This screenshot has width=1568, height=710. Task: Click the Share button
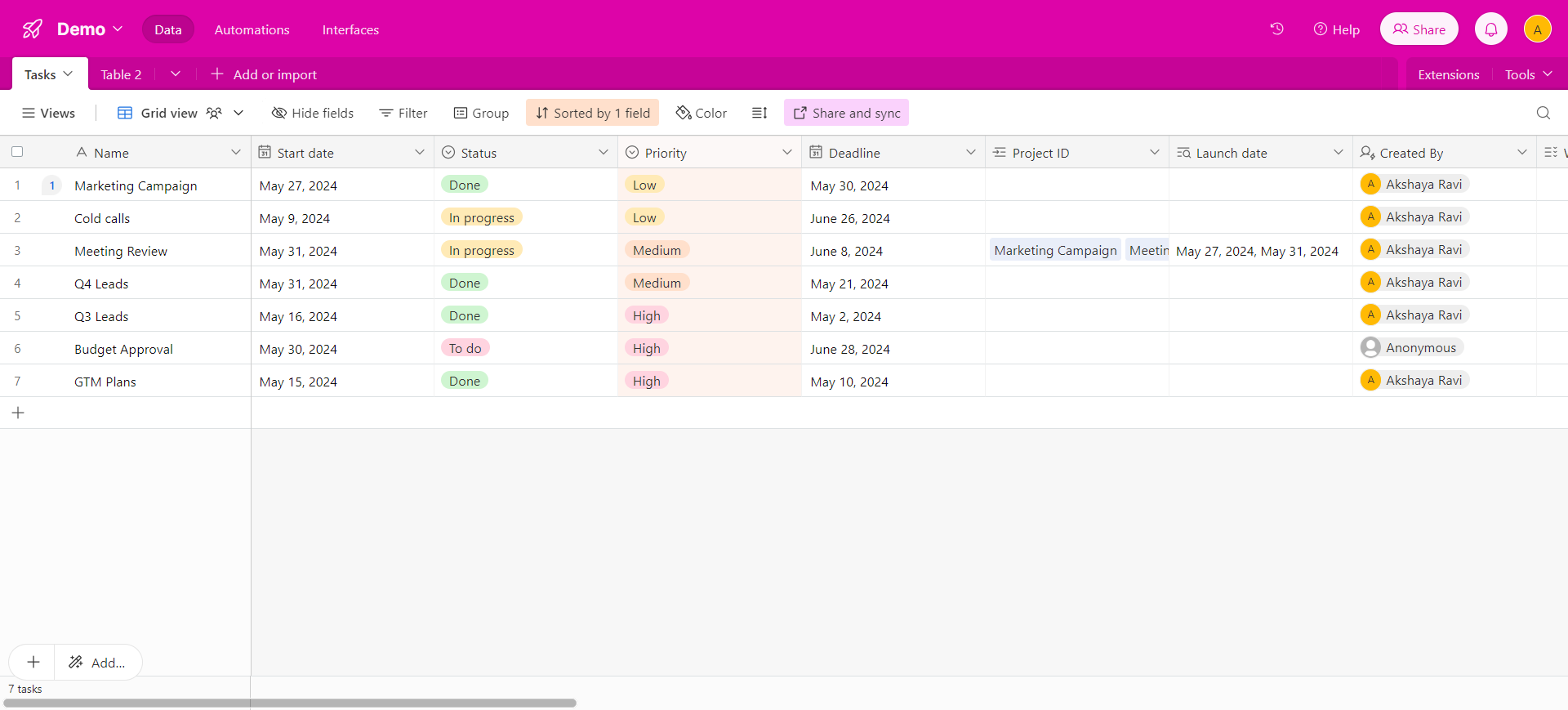pos(1419,29)
